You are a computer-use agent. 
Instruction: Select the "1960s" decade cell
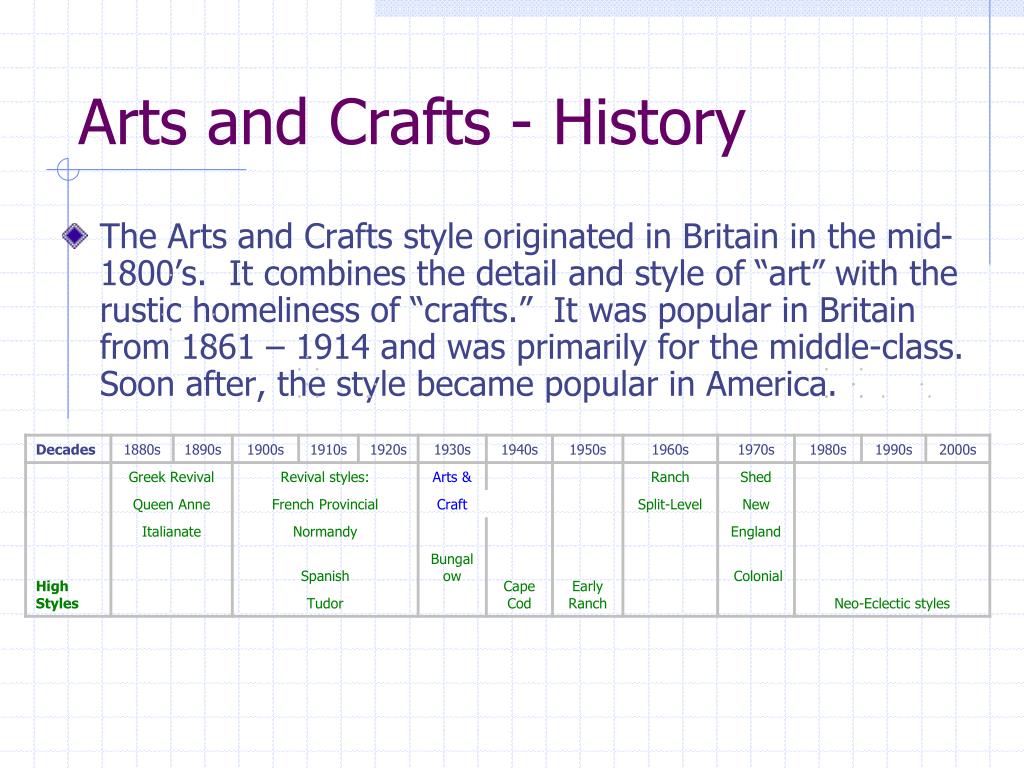click(670, 450)
